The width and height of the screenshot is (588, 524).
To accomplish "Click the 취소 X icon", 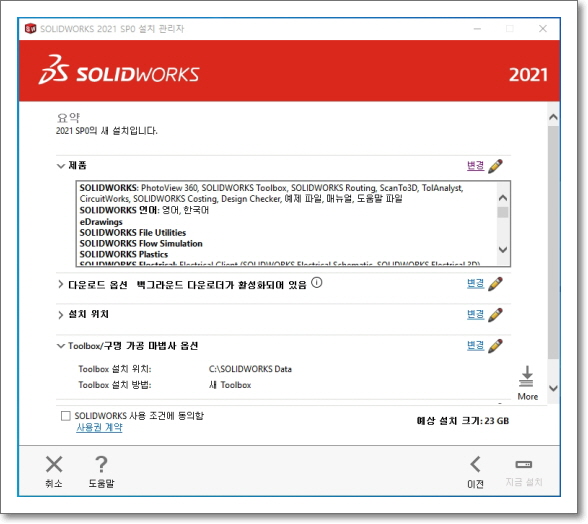I will tap(54, 464).
